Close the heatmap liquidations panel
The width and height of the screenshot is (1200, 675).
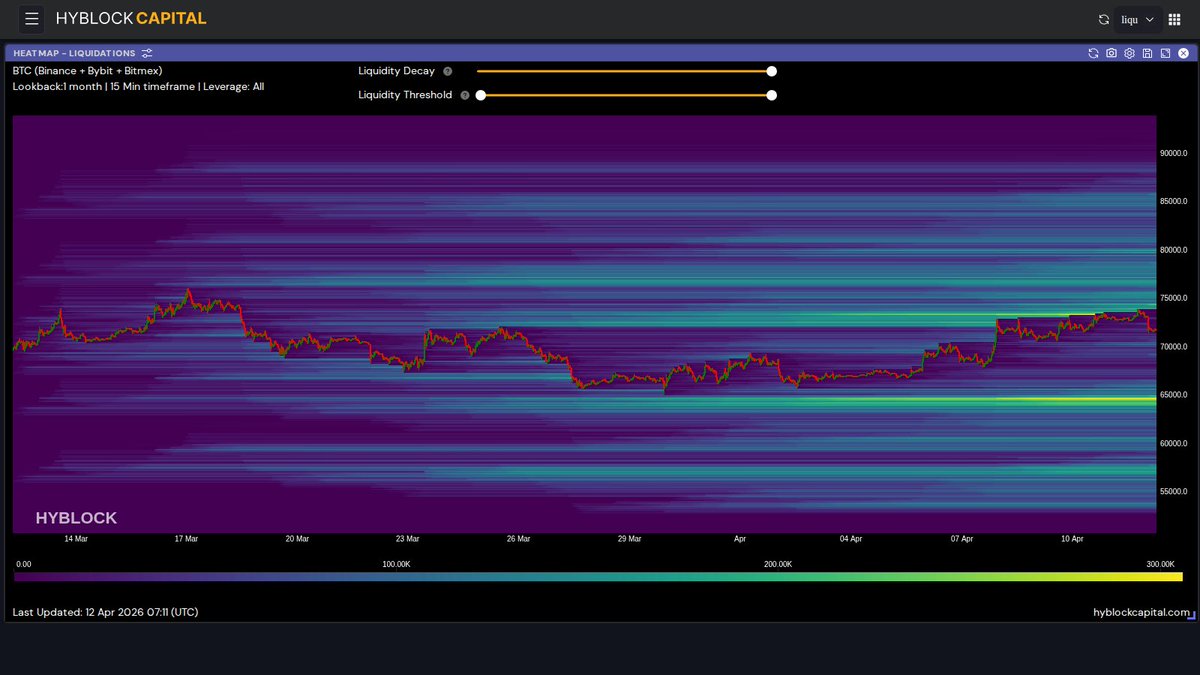(x=1183, y=53)
